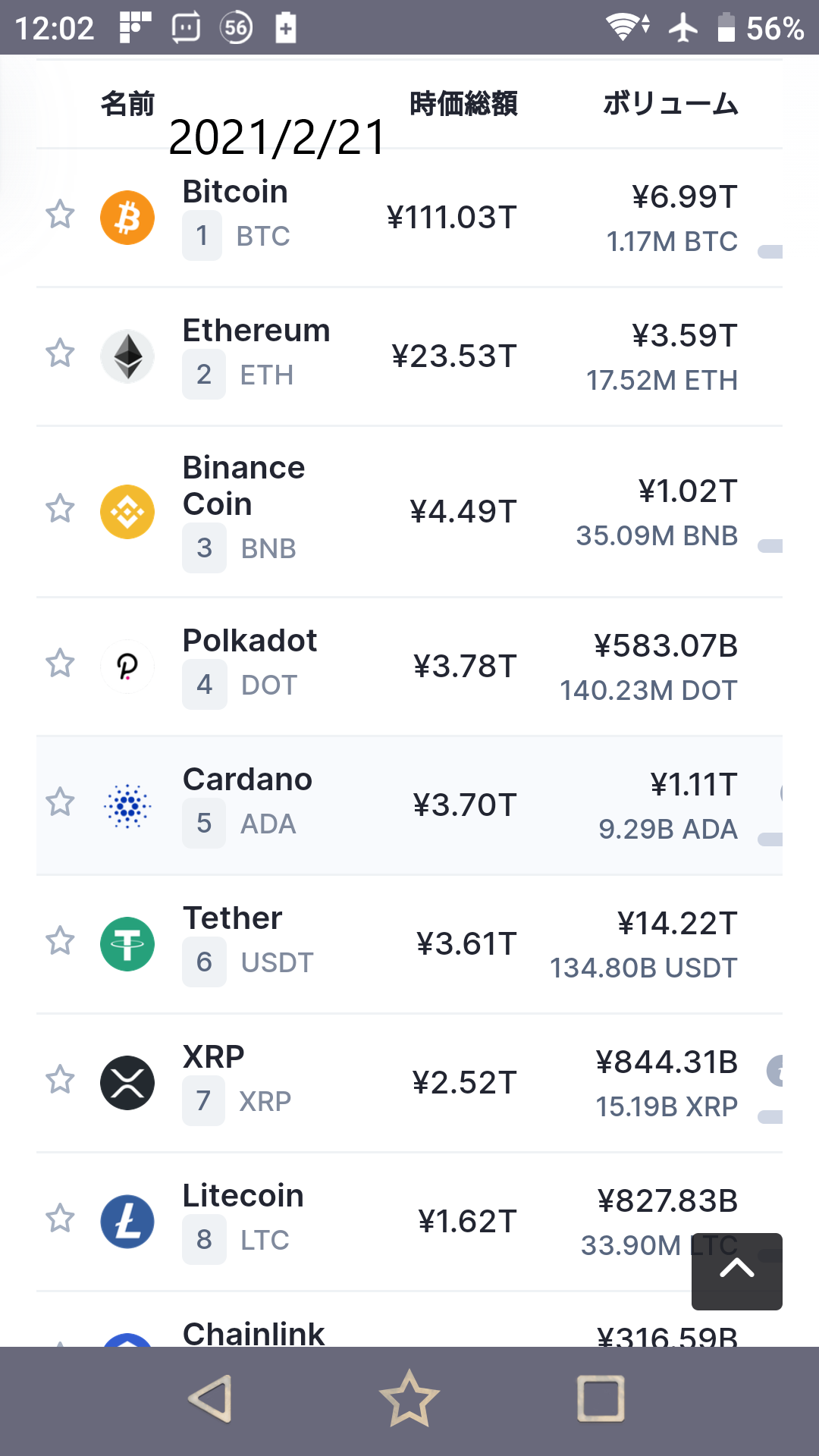This screenshot has height=1456, width=819.
Task: Tap the Binance Coin yellow logo
Action: (127, 512)
